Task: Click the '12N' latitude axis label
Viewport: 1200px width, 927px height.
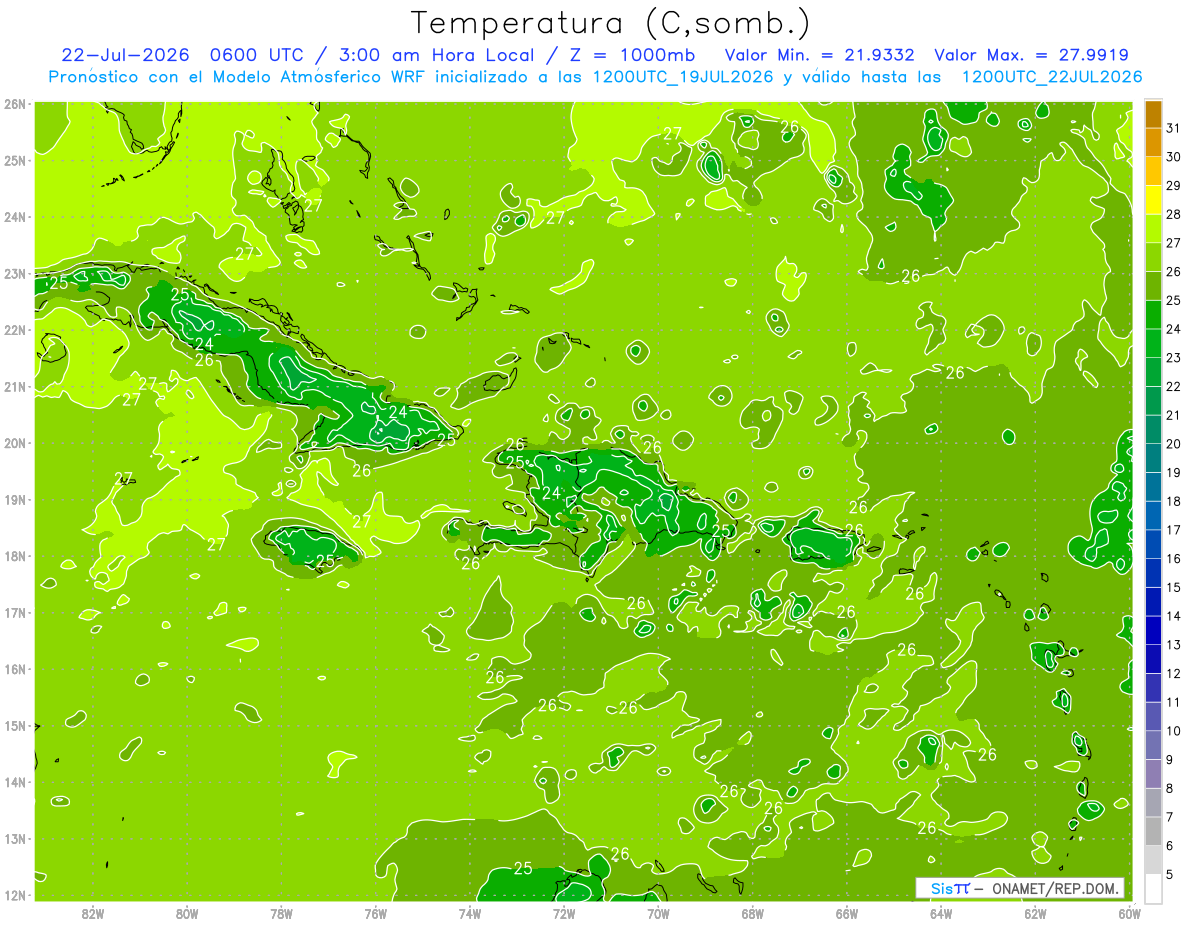Action: pos(15,895)
